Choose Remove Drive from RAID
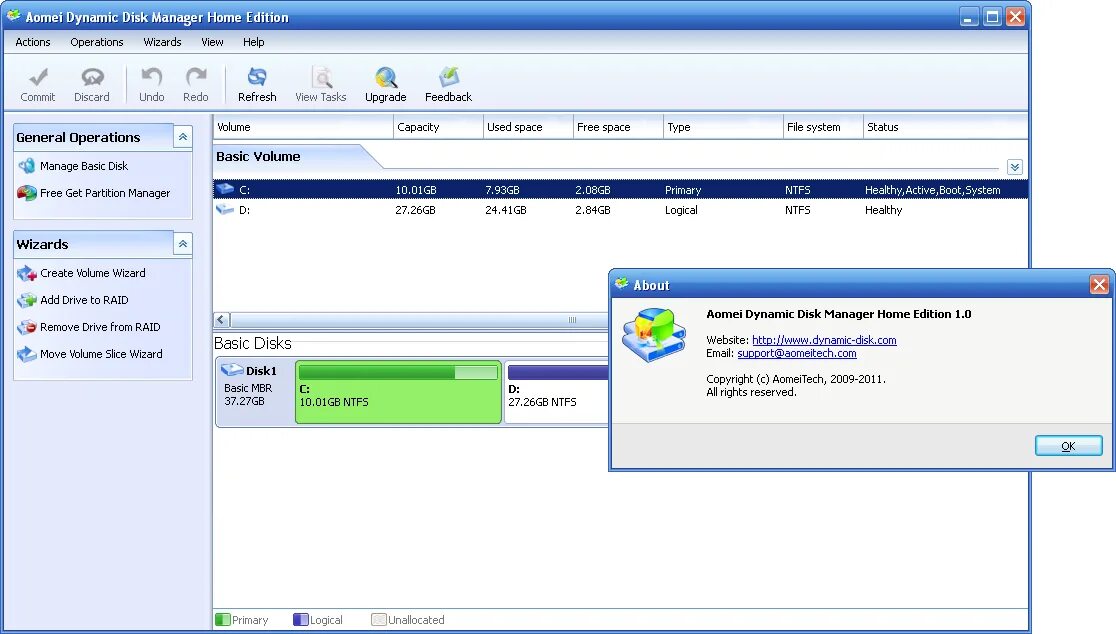Viewport: 1116px width, 634px height. click(x=100, y=327)
